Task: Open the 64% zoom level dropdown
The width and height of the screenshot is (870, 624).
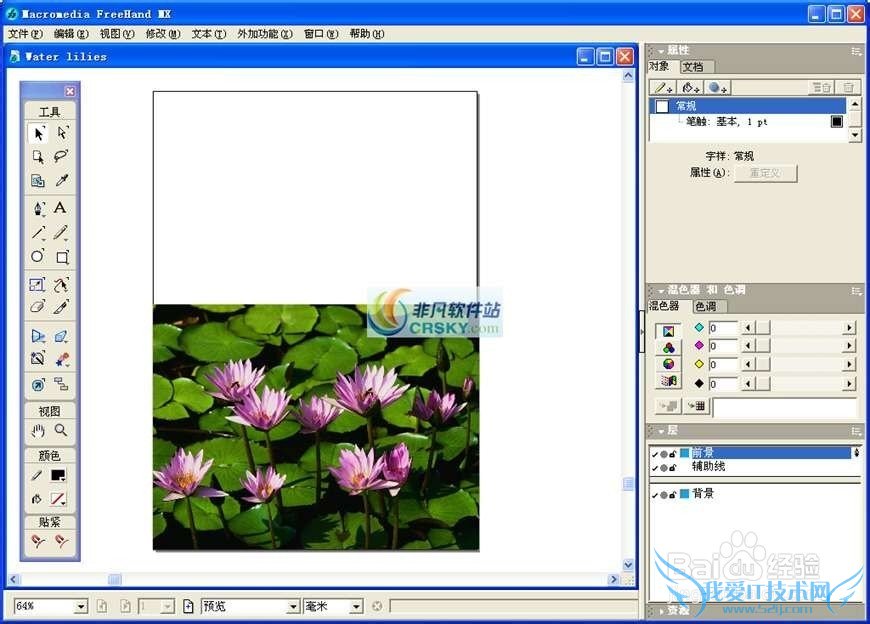Action: [x=80, y=607]
